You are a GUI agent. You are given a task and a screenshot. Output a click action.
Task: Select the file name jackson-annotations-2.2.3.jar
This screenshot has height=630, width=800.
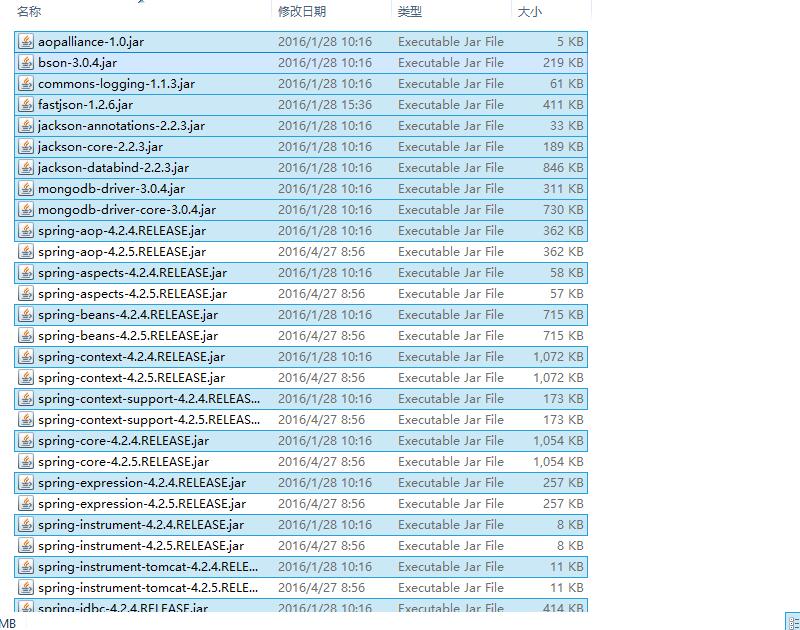click(121, 125)
